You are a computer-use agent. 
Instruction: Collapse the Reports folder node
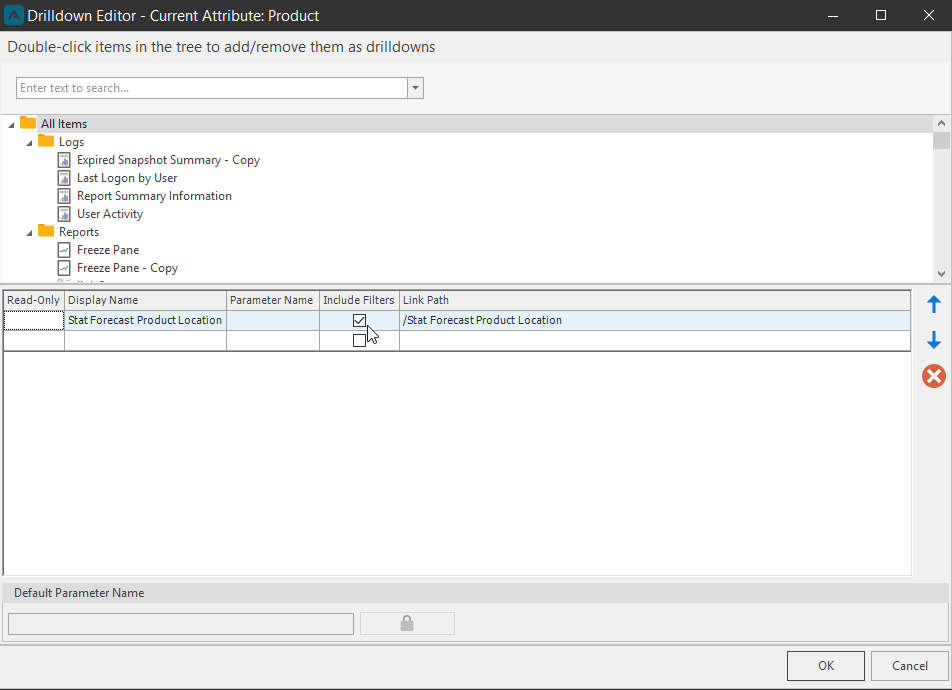pos(29,233)
